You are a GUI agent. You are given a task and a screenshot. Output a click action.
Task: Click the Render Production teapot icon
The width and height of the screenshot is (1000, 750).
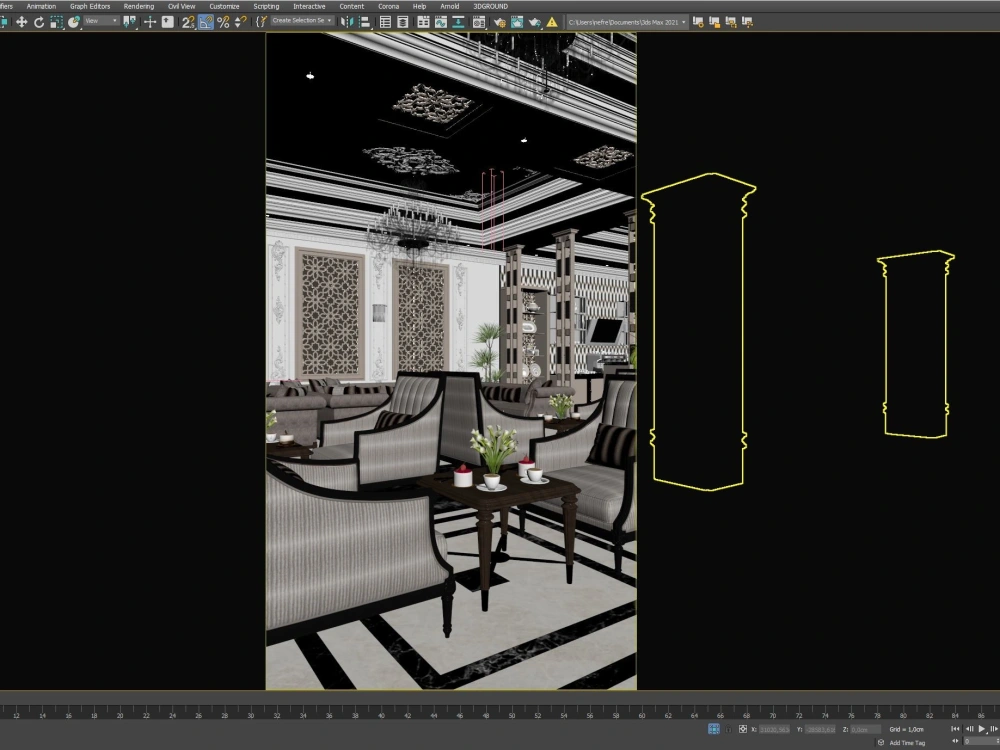(x=534, y=22)
